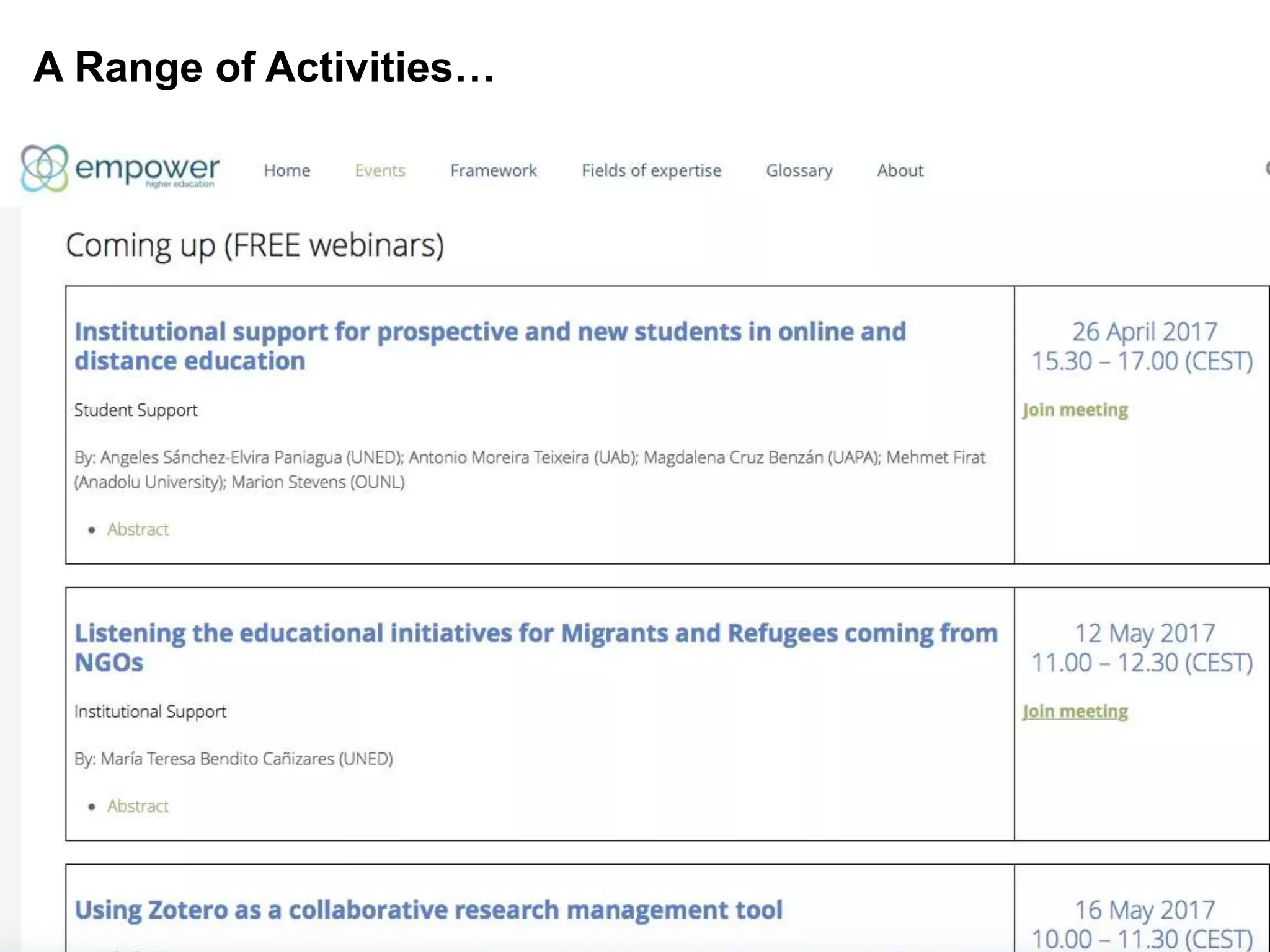1270x952 pixels.
Task: Select '11.00 – 12.30 (CEST)' time text
Action: [1142, 663]
